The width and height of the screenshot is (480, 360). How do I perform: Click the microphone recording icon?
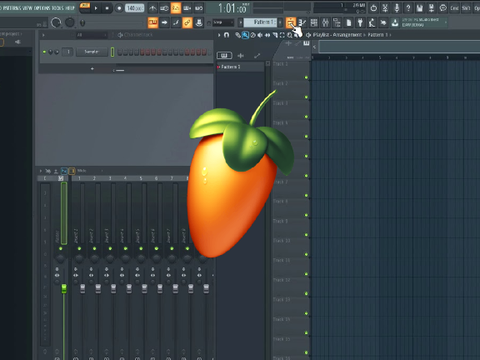click(397, 8)
